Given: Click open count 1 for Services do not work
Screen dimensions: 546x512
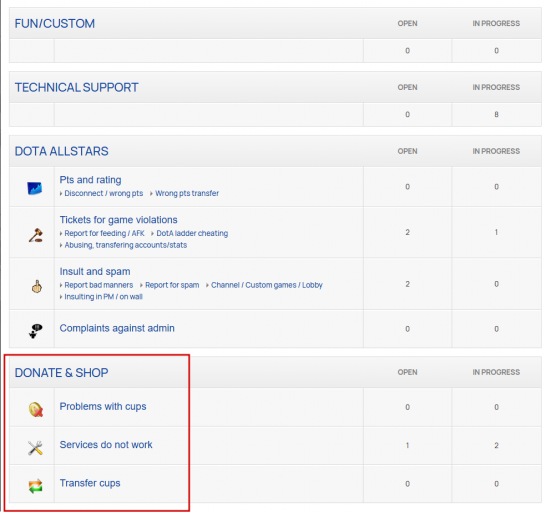Looking at the screenshot, I should click(407, 445).
